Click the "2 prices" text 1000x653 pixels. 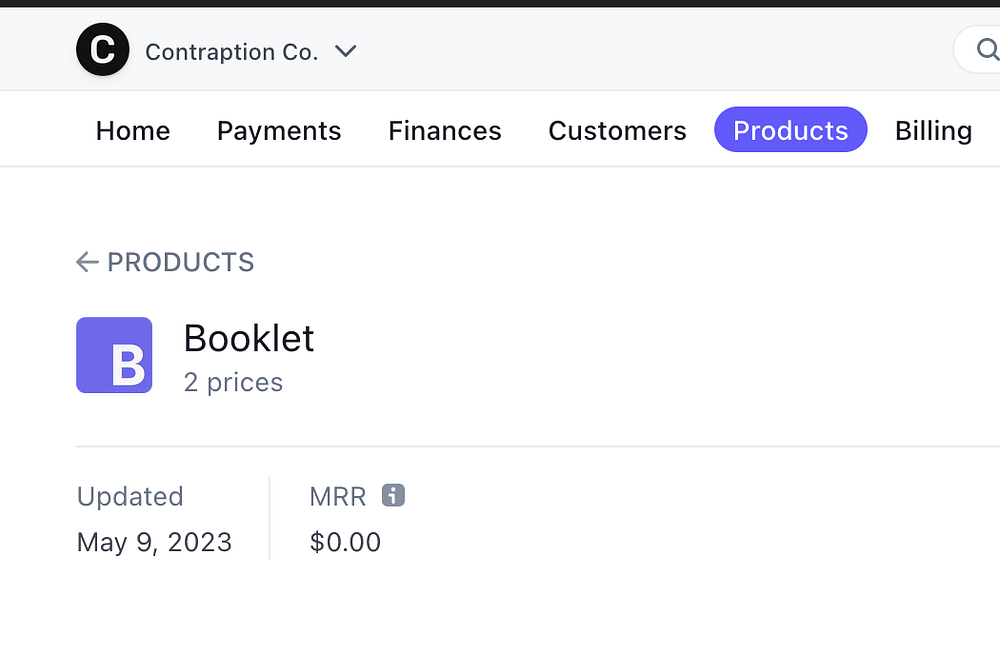[233, 383]
